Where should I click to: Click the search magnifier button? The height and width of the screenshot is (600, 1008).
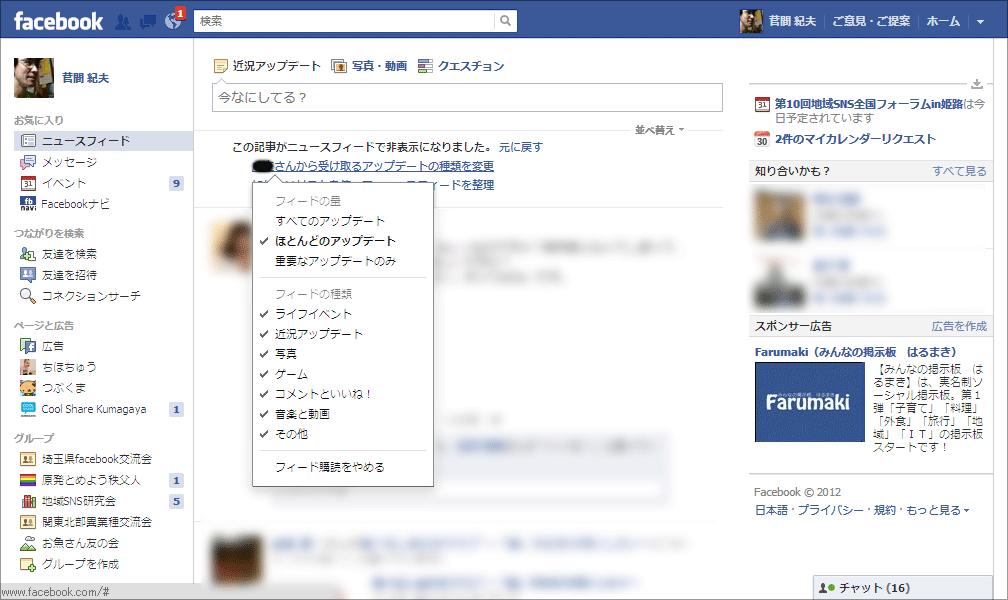click(505, 21)
